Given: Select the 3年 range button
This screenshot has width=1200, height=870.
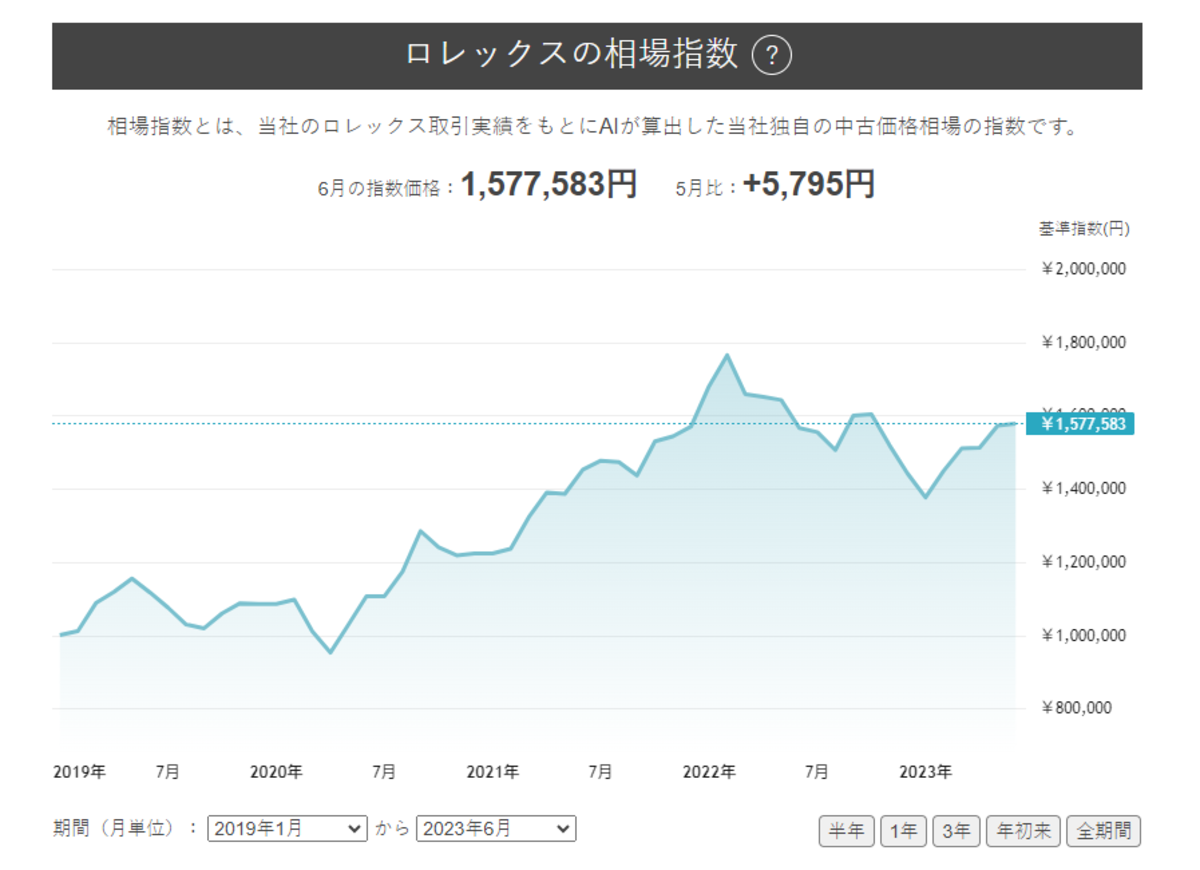Looking at the screenshot, I should pyautogui.click(x=956, y=831).
